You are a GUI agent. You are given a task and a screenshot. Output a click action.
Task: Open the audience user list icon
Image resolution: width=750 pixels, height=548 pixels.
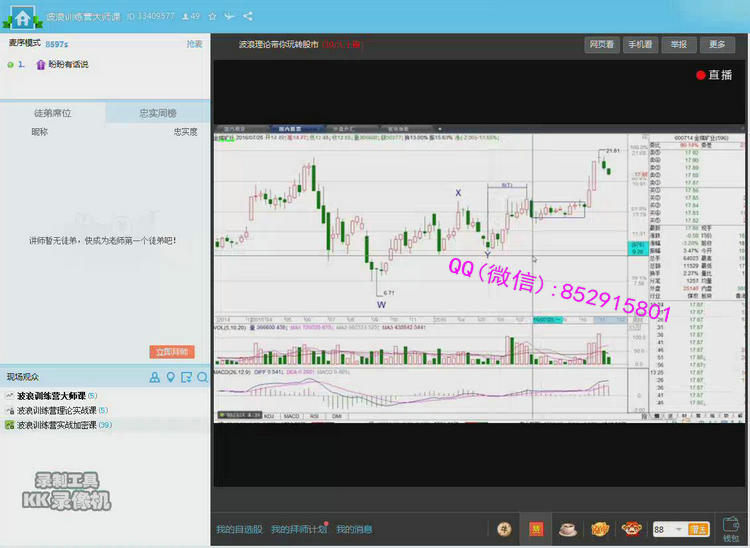click(155, 377)
